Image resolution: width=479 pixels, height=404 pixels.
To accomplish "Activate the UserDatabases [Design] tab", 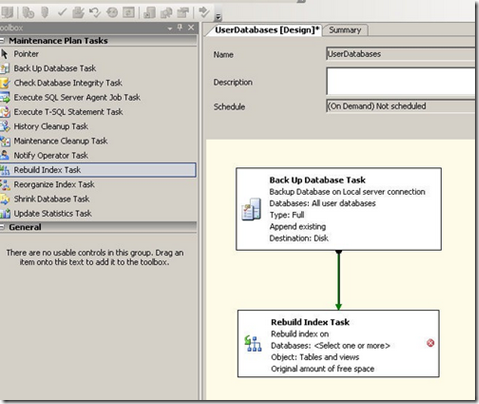I will point(267,30).
